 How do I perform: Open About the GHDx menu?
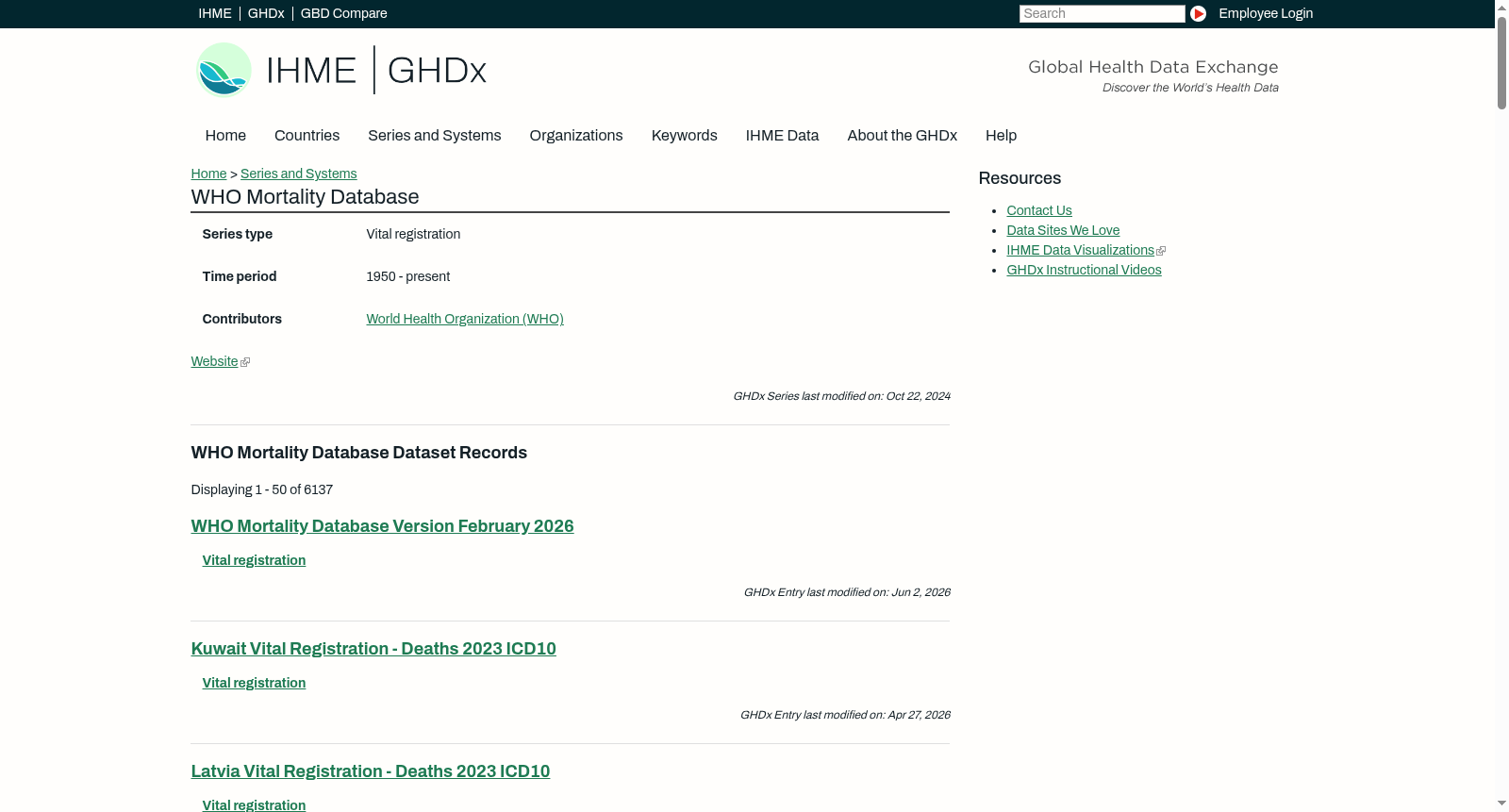[902, 136]
